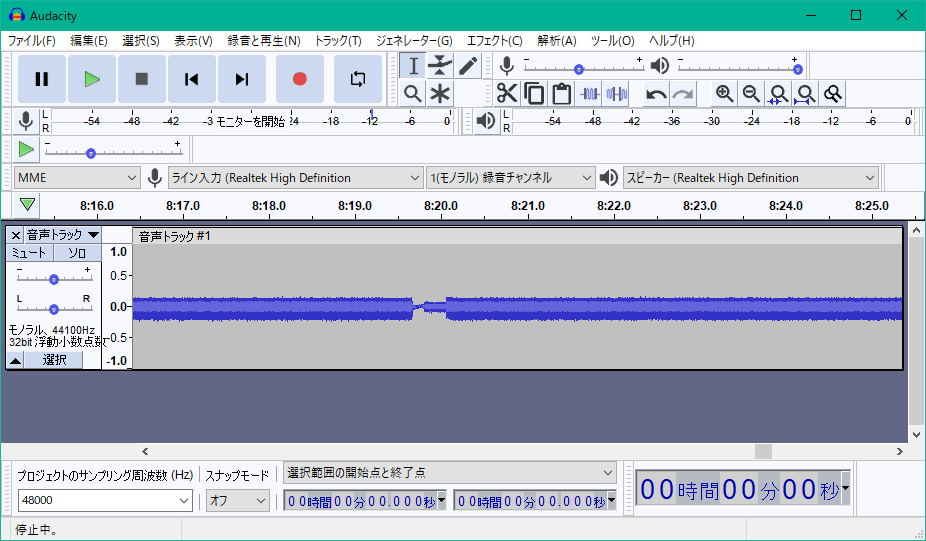The image size is (926, 541).
Task: Select the Draw pencil tool
Action: (x=467, y=66)
